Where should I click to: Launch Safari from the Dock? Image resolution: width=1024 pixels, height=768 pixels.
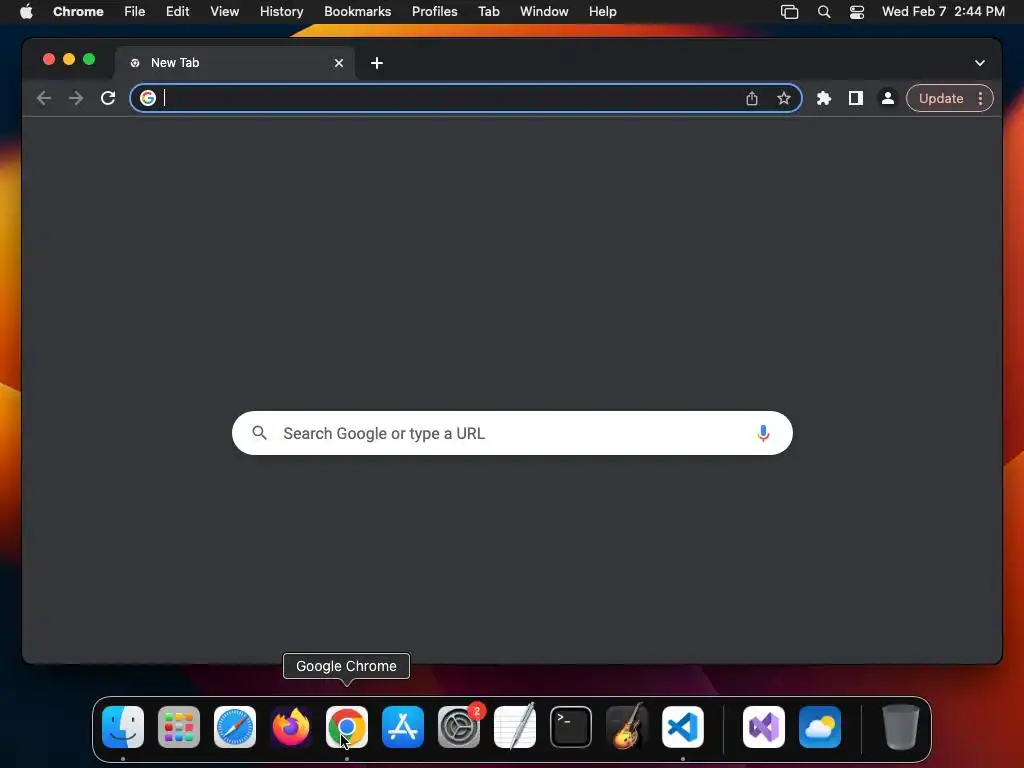pyautogui.click(x=235, y=727)
